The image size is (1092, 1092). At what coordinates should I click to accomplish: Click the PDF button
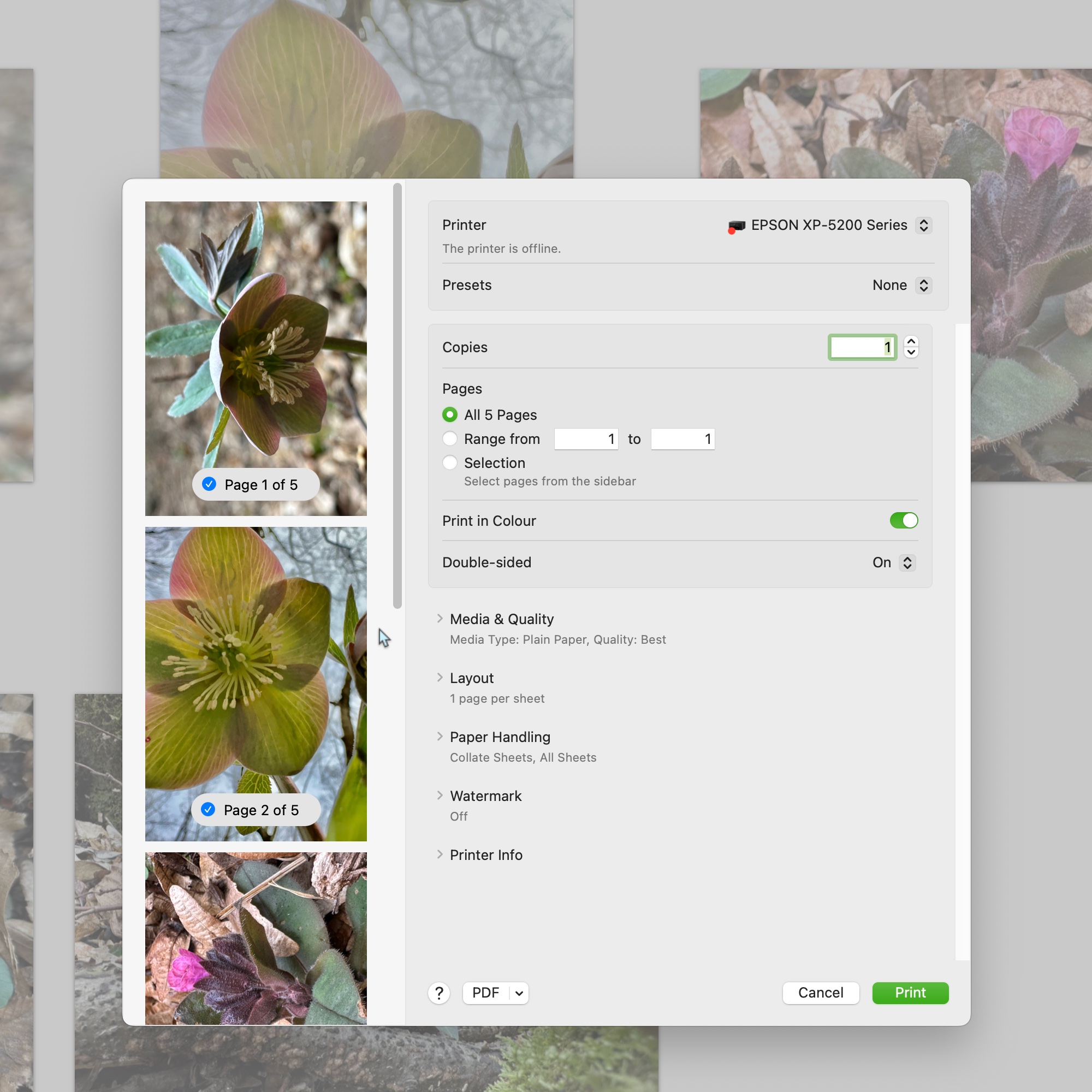[485, 993]
